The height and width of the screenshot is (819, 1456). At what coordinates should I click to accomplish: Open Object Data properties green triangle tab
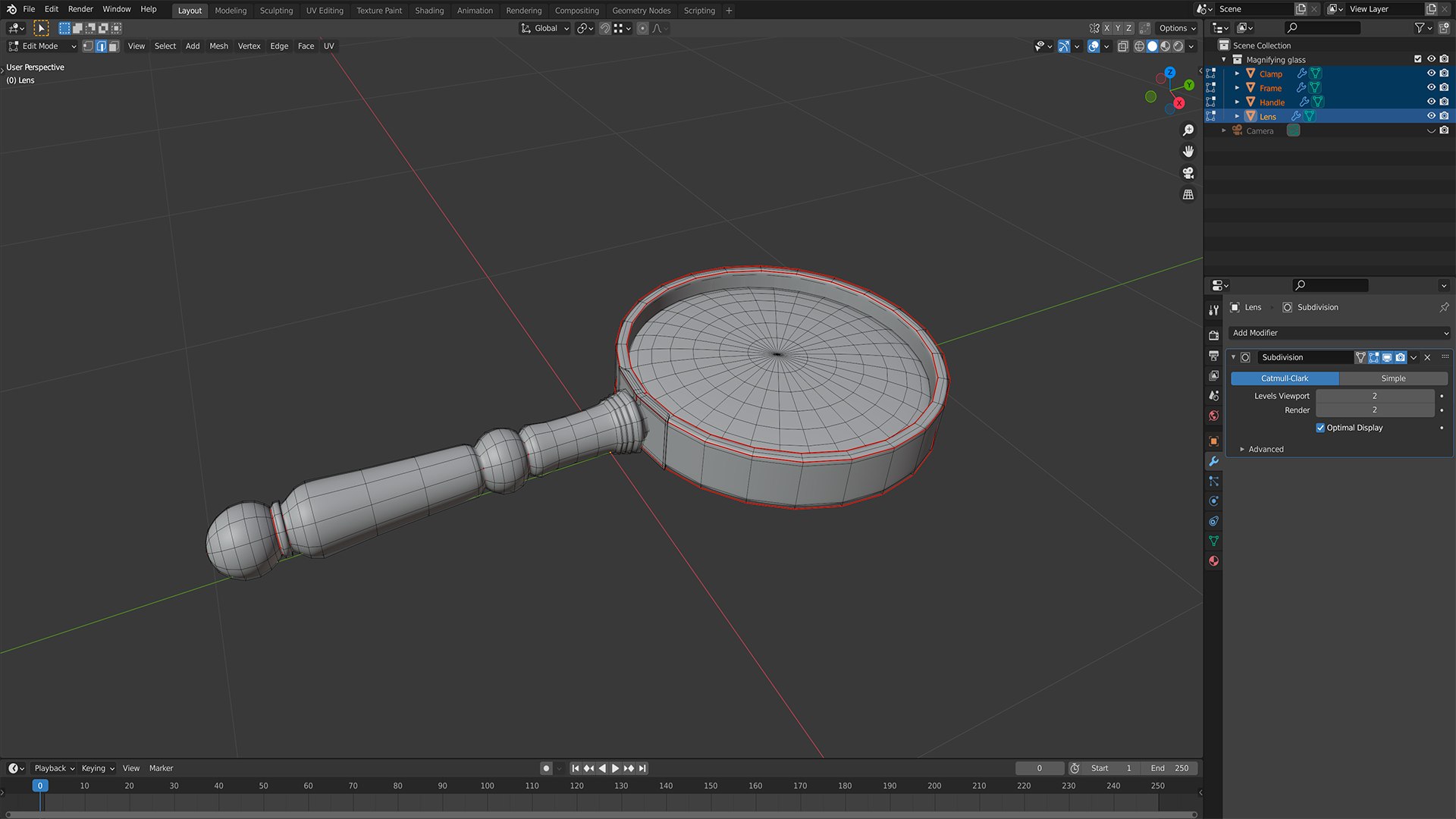(x=1213, y=541)
